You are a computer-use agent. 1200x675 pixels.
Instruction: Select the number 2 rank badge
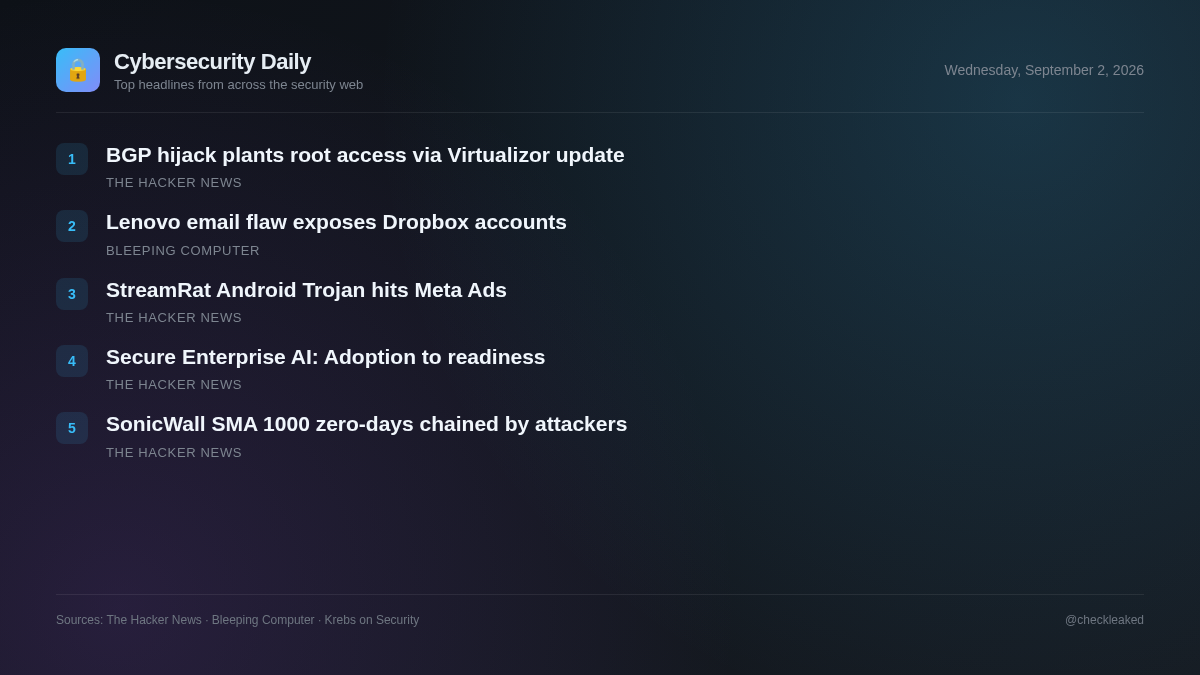[72, 226]
